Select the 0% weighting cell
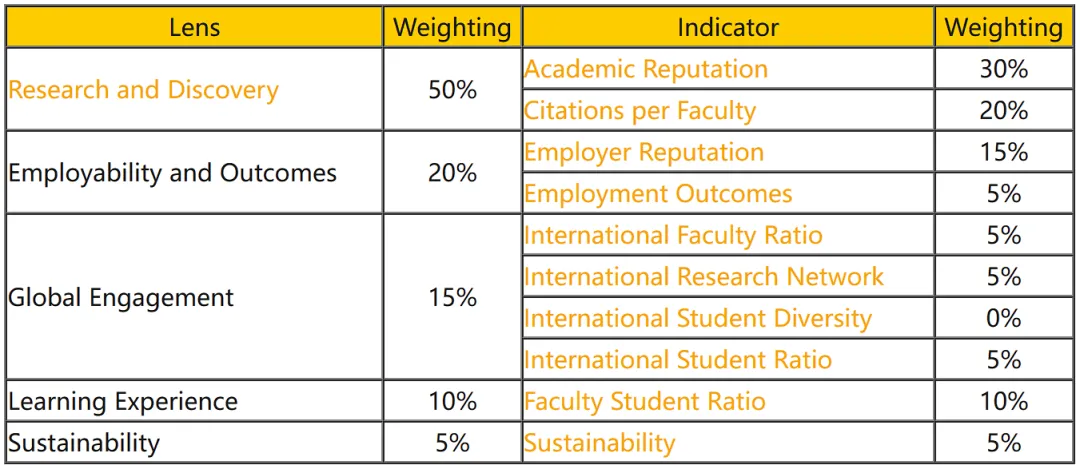1080x469 pixels. [1004, 318]
